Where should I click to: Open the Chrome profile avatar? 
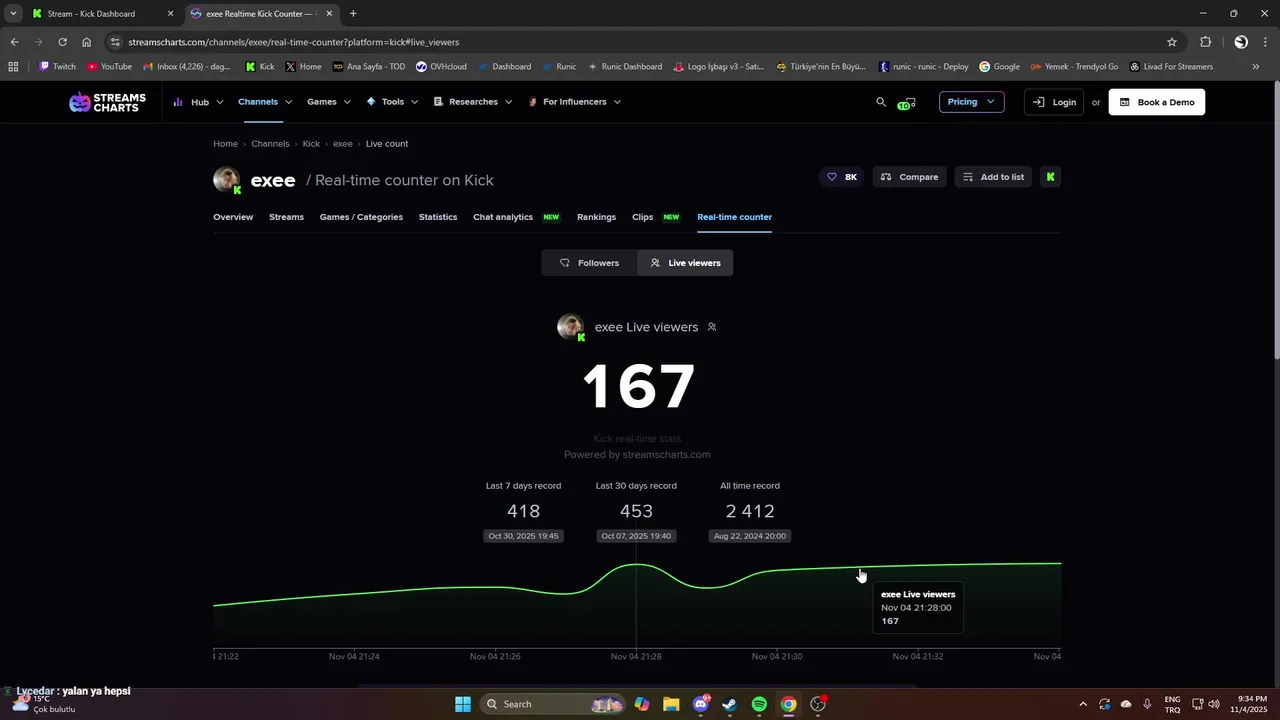[1241, 42]
